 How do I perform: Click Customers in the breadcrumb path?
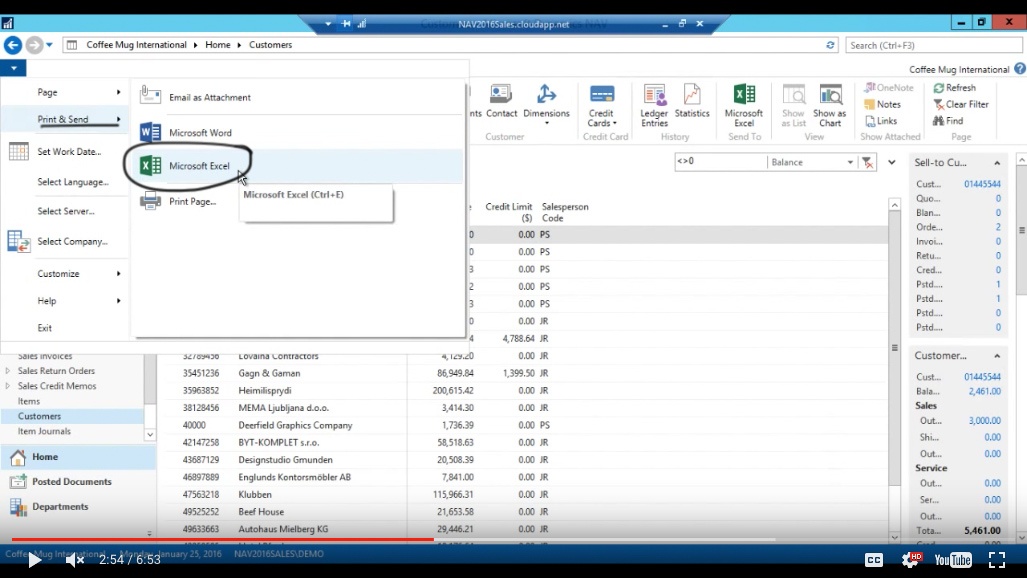[271, 45]
